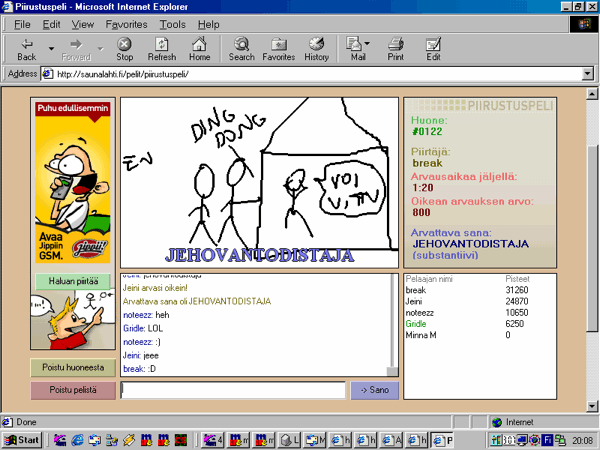Click the Print toolbar icon
Image resolution: width=600 pixels, height=450 pixels.
click(x=395, y=49)
